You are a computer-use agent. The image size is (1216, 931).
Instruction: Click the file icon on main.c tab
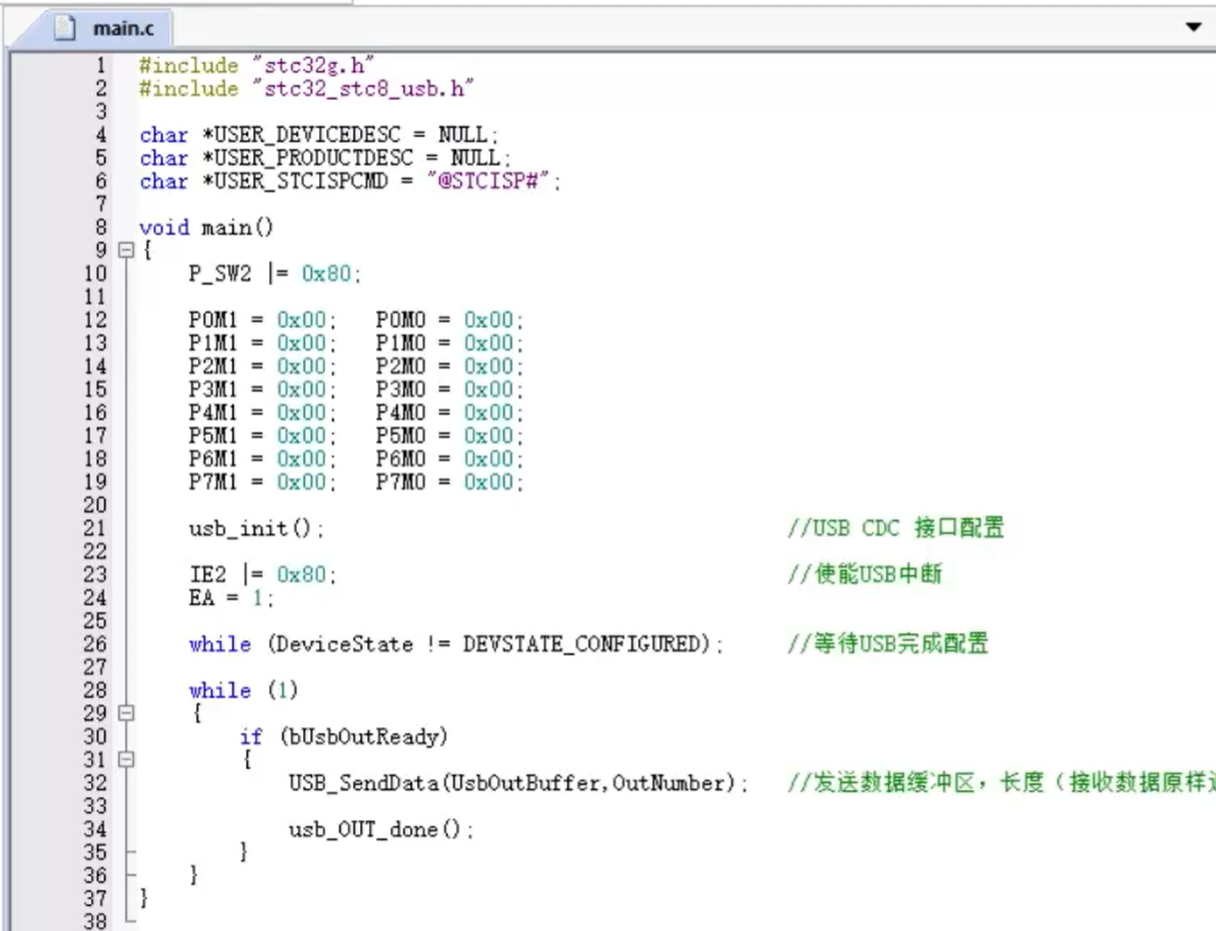pos(65,28)
